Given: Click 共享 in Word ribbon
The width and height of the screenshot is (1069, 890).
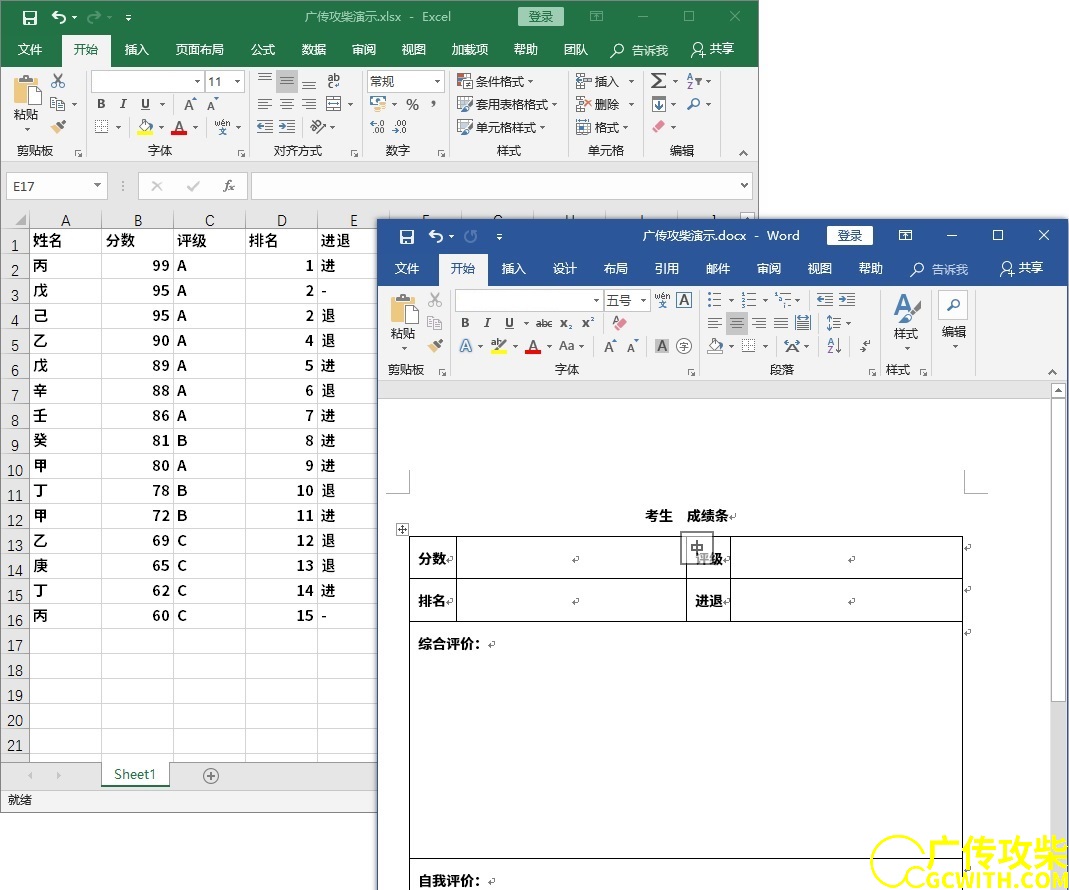Looking at the screenshot, I should pyautogui.click(x=1021, y=269).
